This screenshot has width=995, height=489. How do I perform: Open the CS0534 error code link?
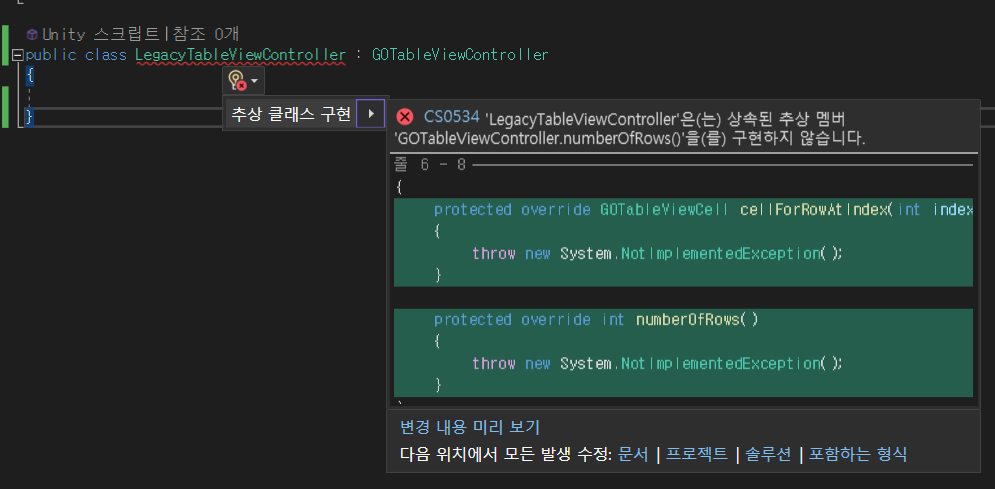tap(452, 117)
